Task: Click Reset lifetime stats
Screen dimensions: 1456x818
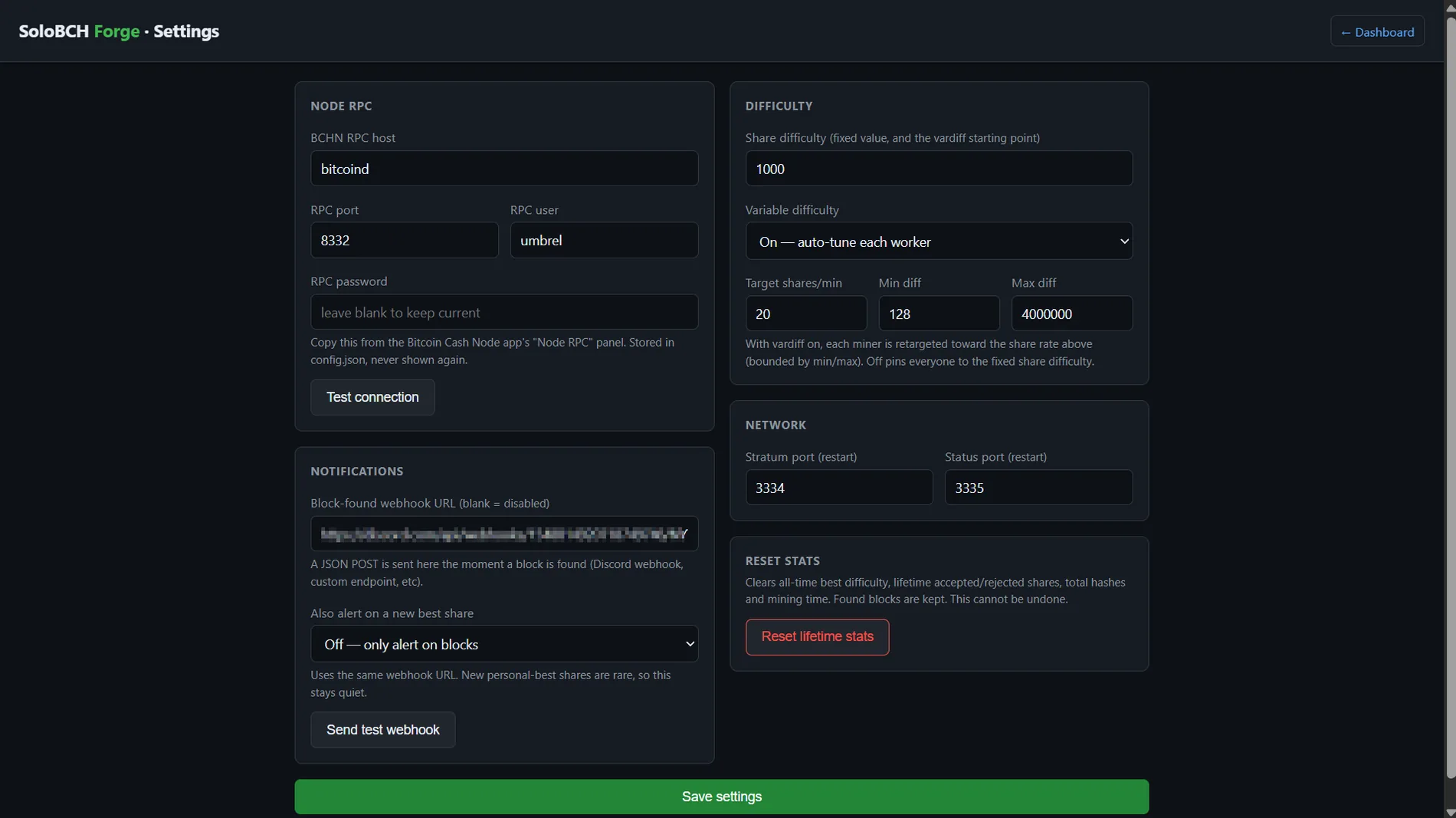Action: 817,637
